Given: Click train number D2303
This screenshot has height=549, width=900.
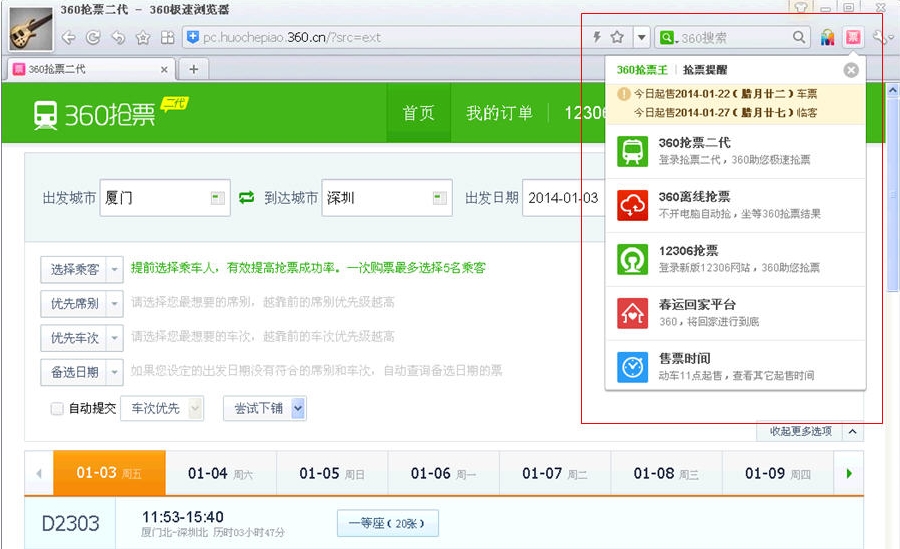Looking at the screenshot, I should [71, 523].
